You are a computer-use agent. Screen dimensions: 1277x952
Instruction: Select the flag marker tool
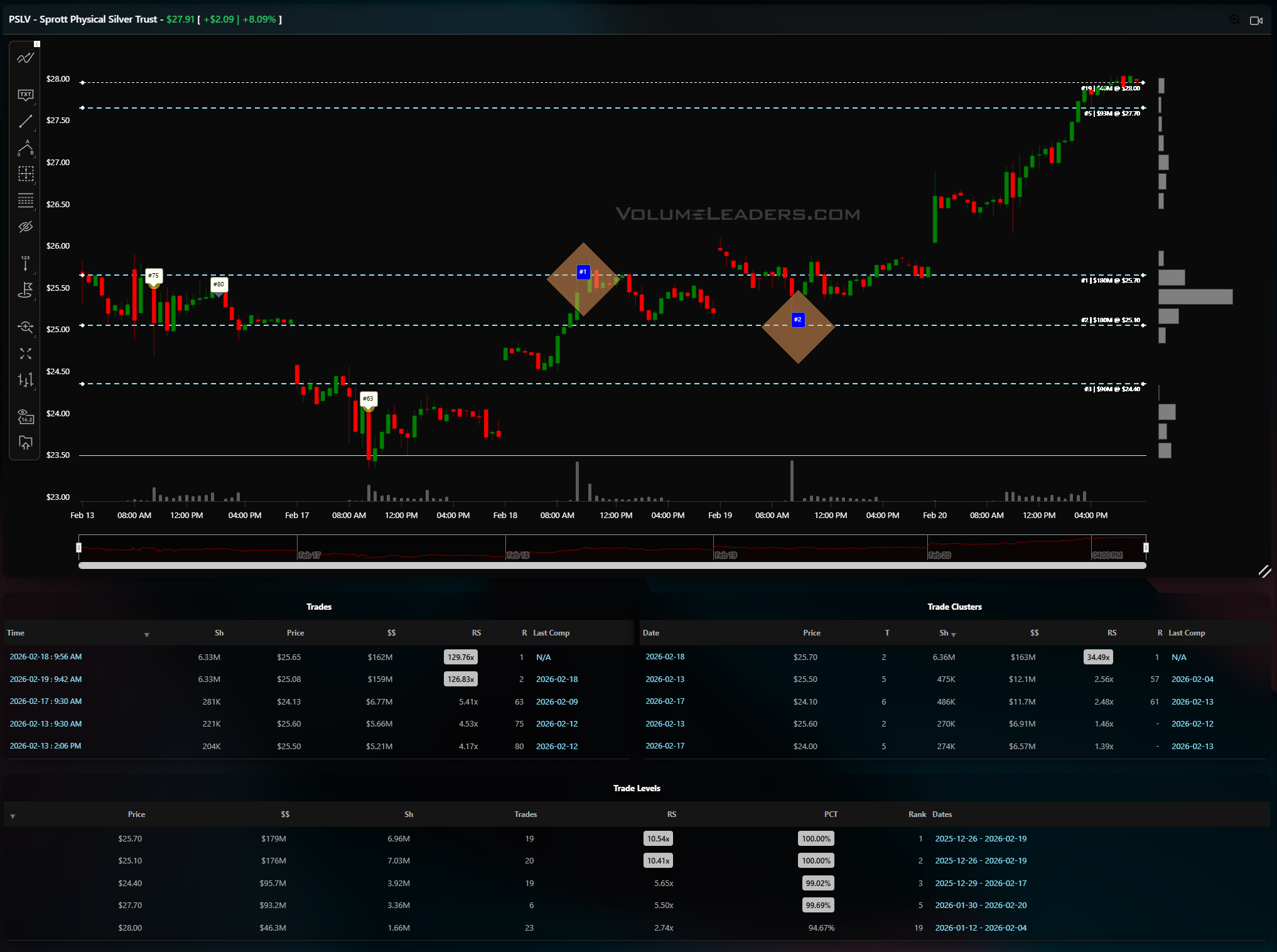pyautogui.click(x=25, y=290)
